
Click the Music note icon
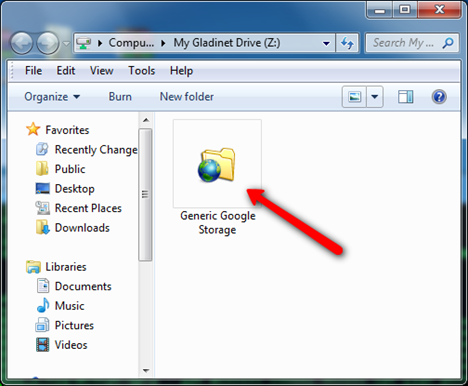43,306
